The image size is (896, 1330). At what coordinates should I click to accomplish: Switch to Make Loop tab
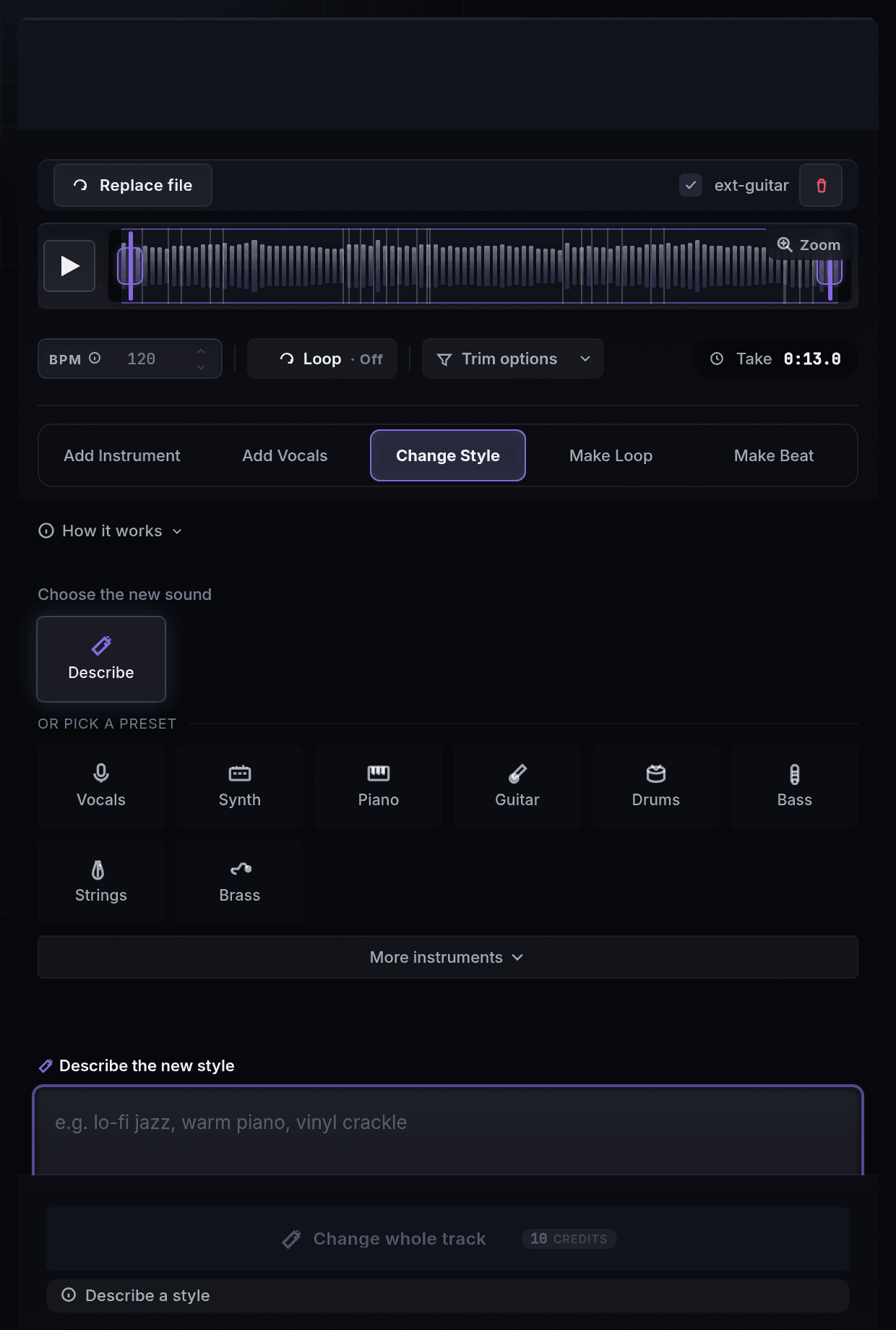[611, 455]
